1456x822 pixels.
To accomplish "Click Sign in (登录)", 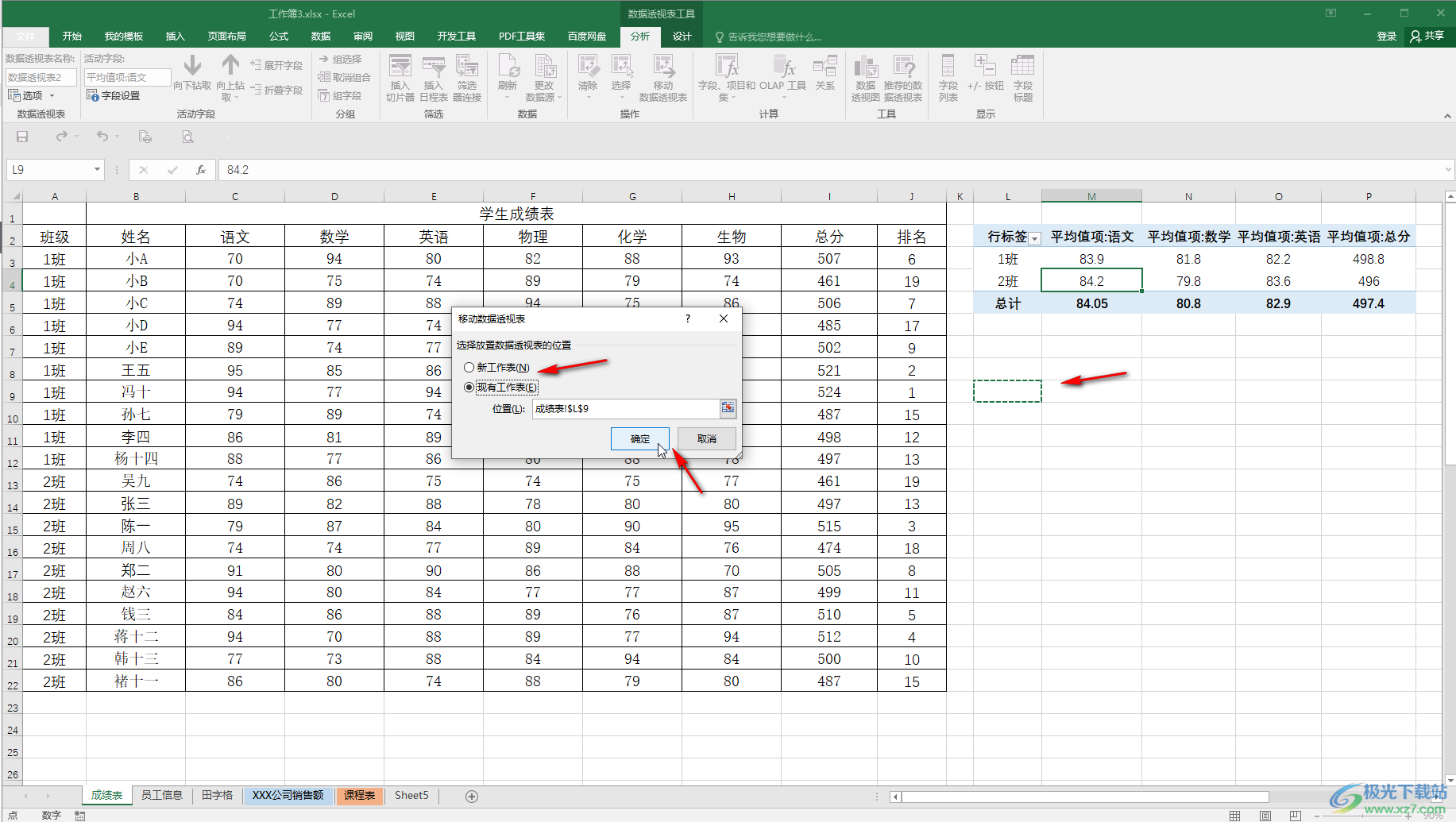I will point(1387,36).
